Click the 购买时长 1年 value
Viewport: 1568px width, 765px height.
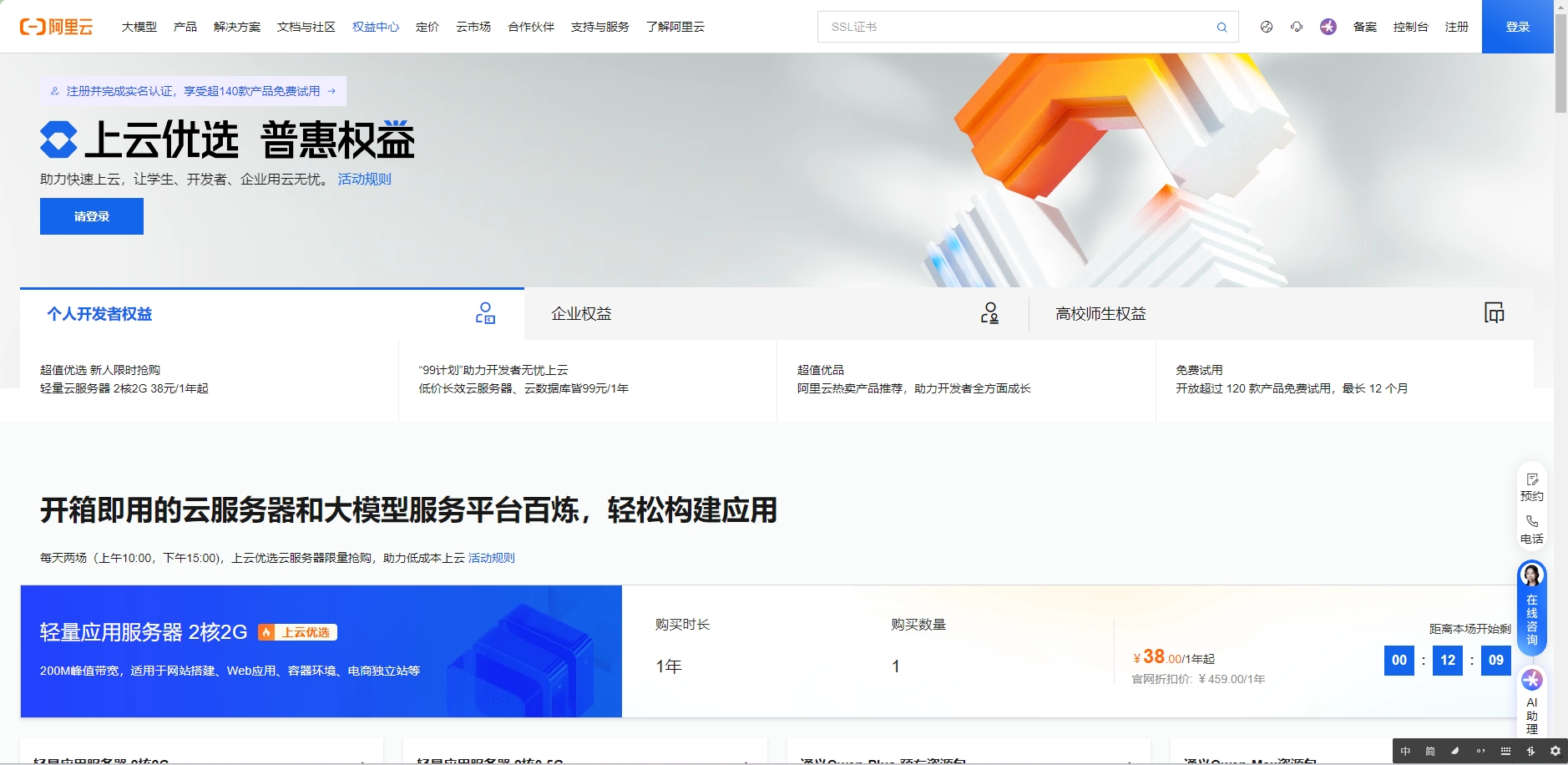coord(669,666)
